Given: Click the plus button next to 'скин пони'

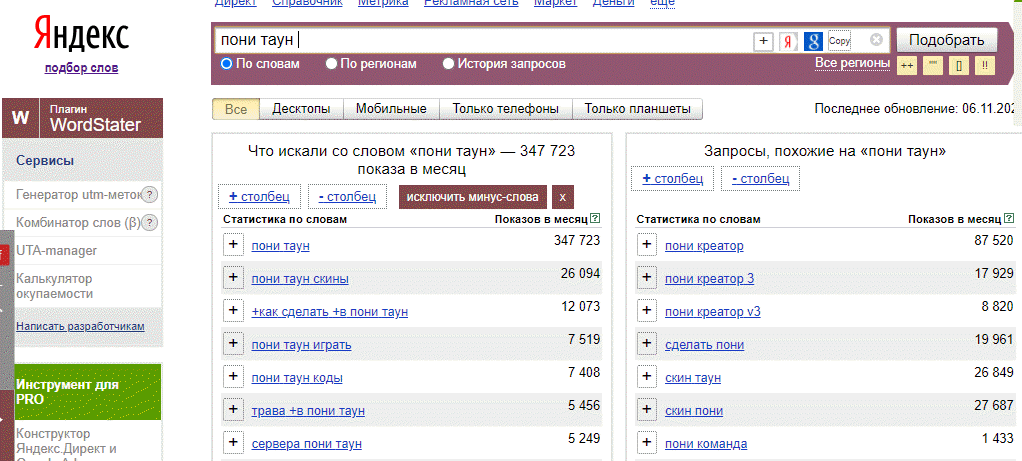Looking at the screenshot, I should (x=647, y=409).
